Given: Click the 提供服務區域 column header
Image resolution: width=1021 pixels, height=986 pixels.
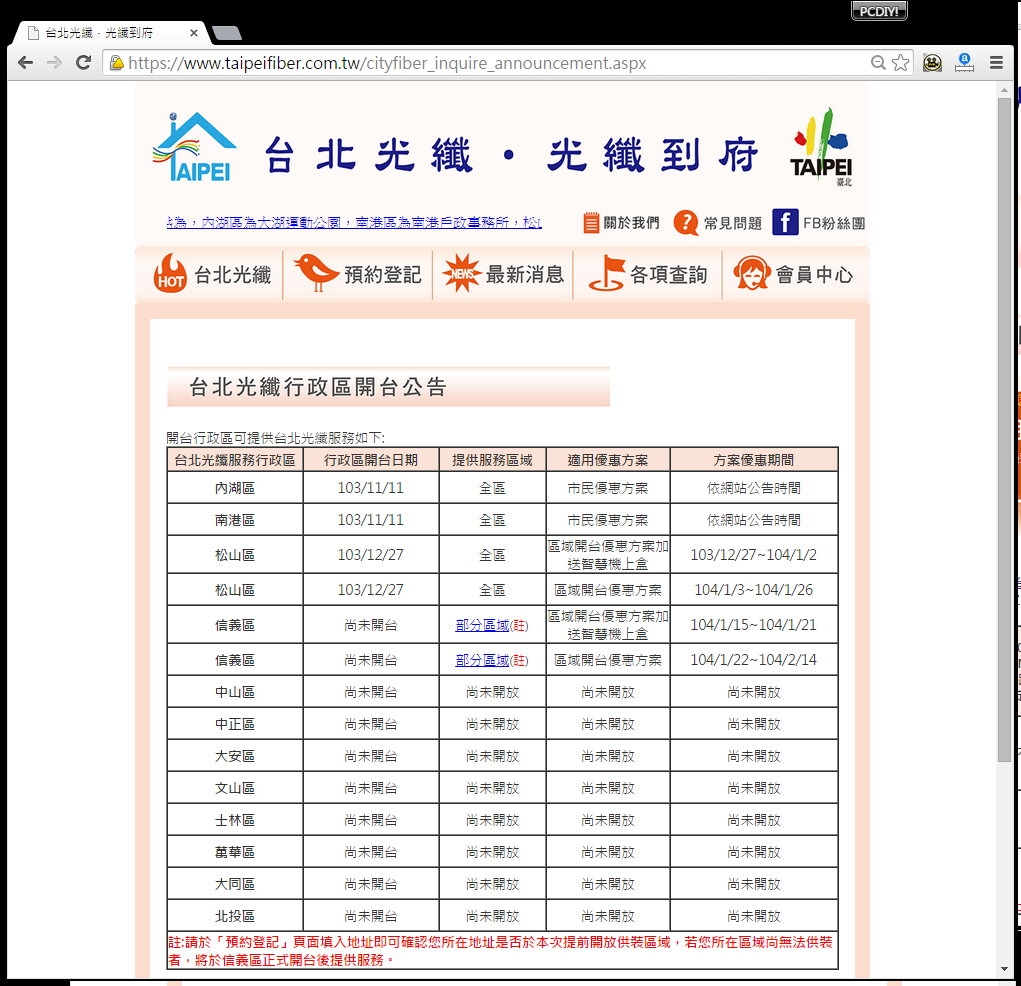Looking at the screenshot, I should pos(492,460).
